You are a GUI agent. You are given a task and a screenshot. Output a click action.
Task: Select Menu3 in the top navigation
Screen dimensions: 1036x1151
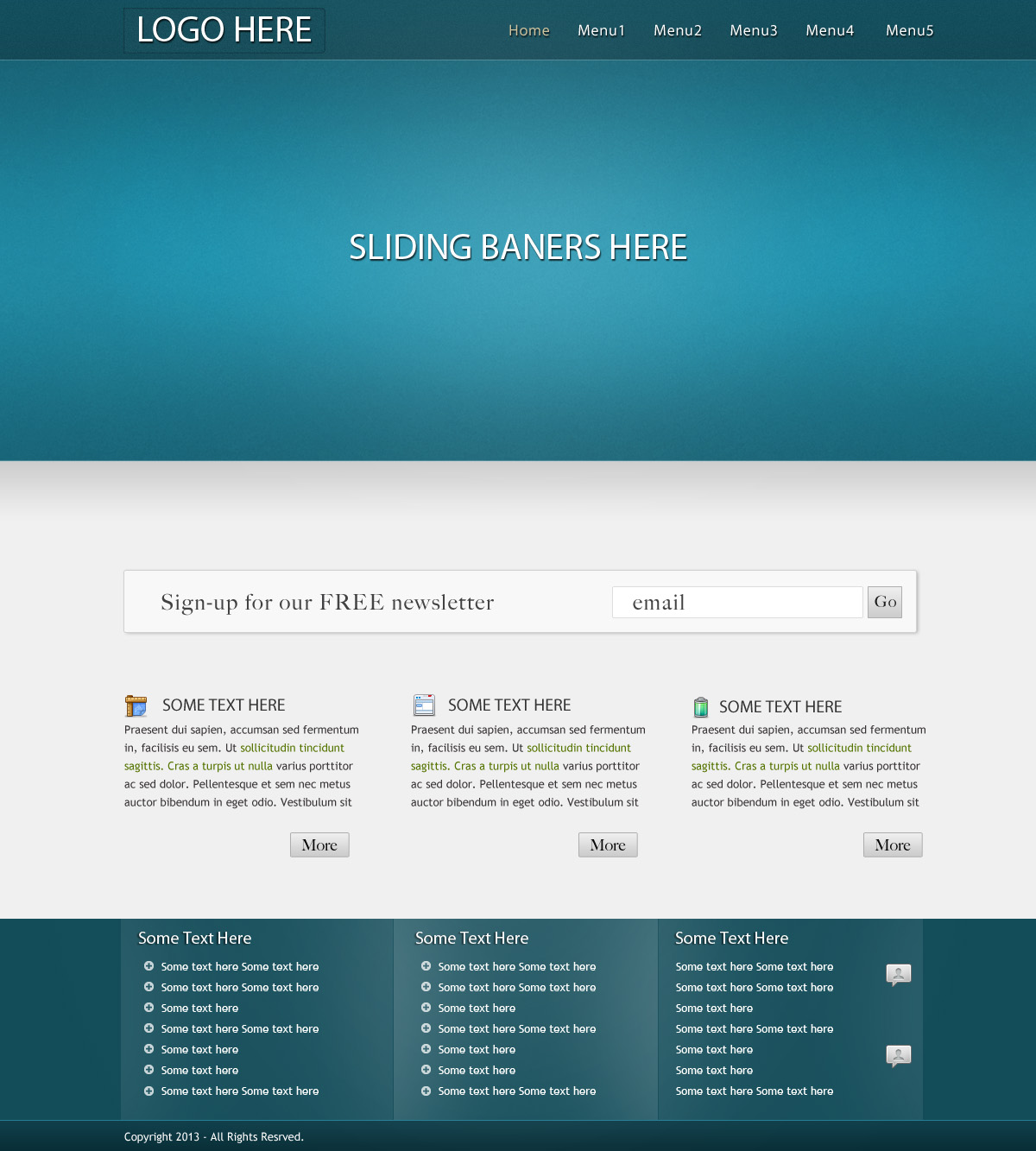pos(754,30)
